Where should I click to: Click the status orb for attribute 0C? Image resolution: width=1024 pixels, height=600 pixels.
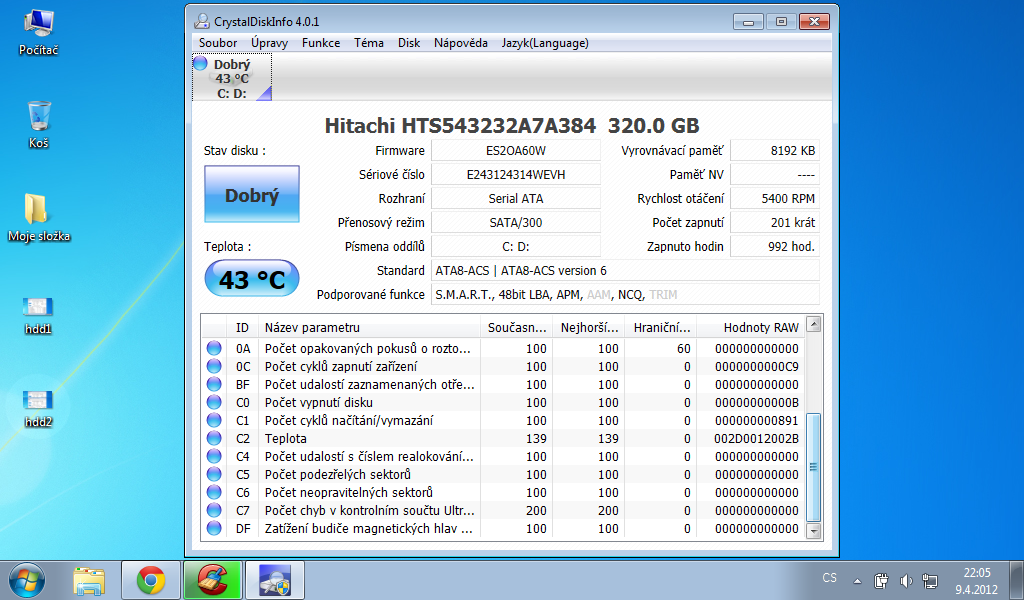(214, 366)
